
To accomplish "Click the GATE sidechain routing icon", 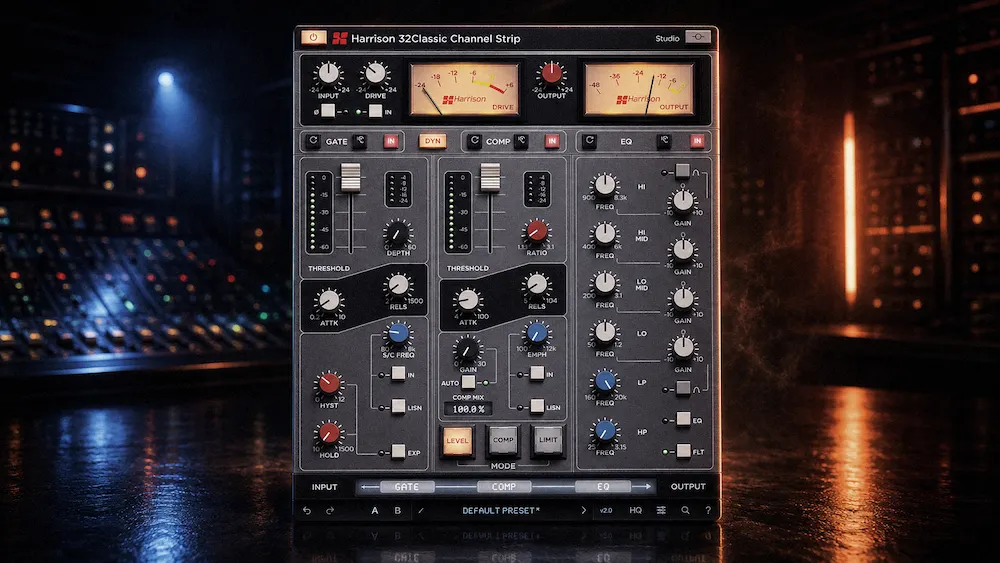I will (x=360, y=141).
